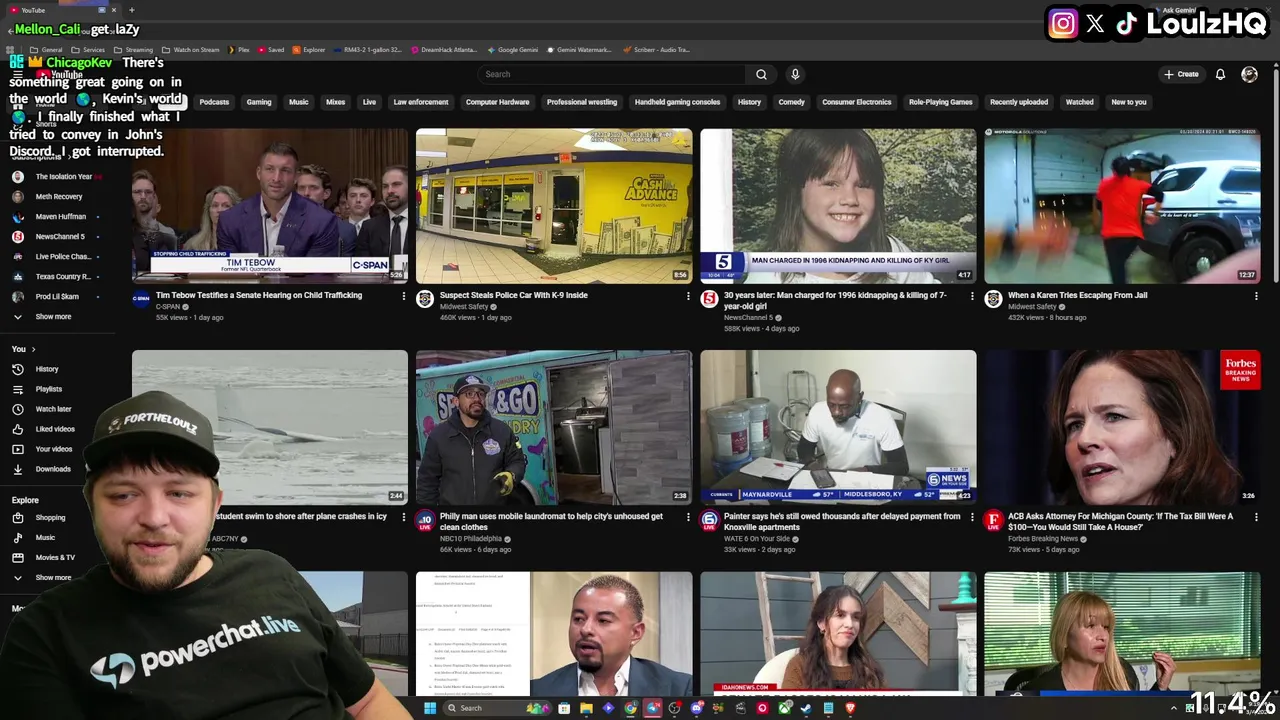Select the Gaming filter chip

point(259,102)
